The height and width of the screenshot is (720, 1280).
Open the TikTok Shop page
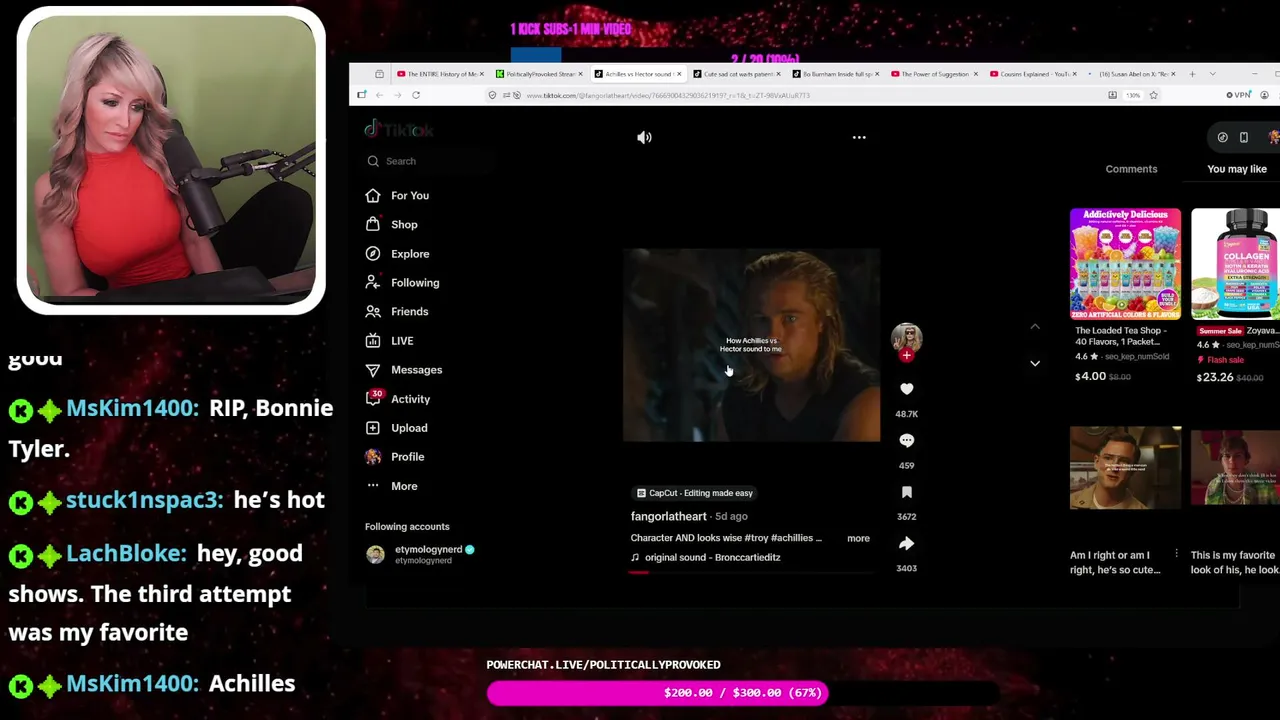(x=392, y=225)
